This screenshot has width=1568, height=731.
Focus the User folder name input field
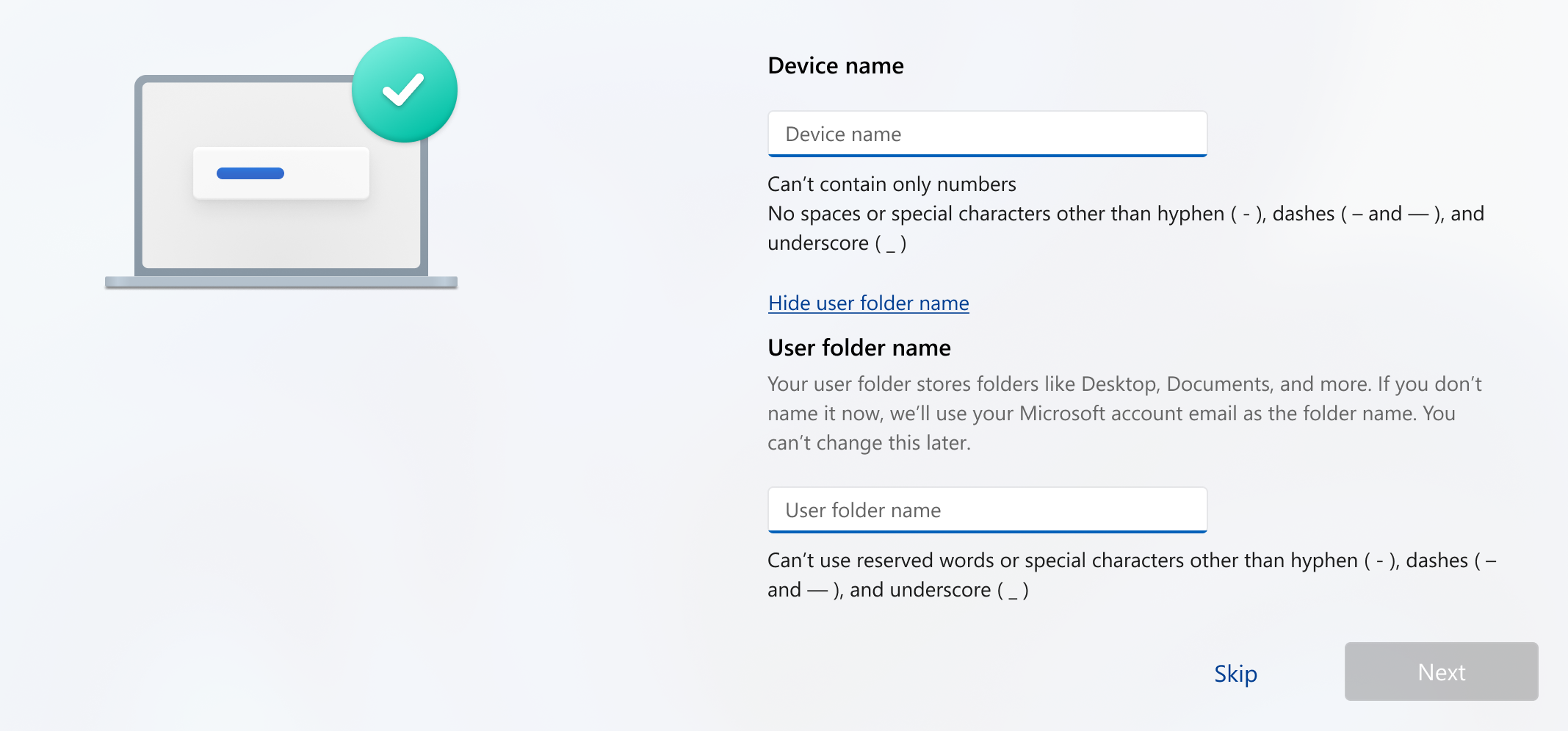click(x=987, y=510)
